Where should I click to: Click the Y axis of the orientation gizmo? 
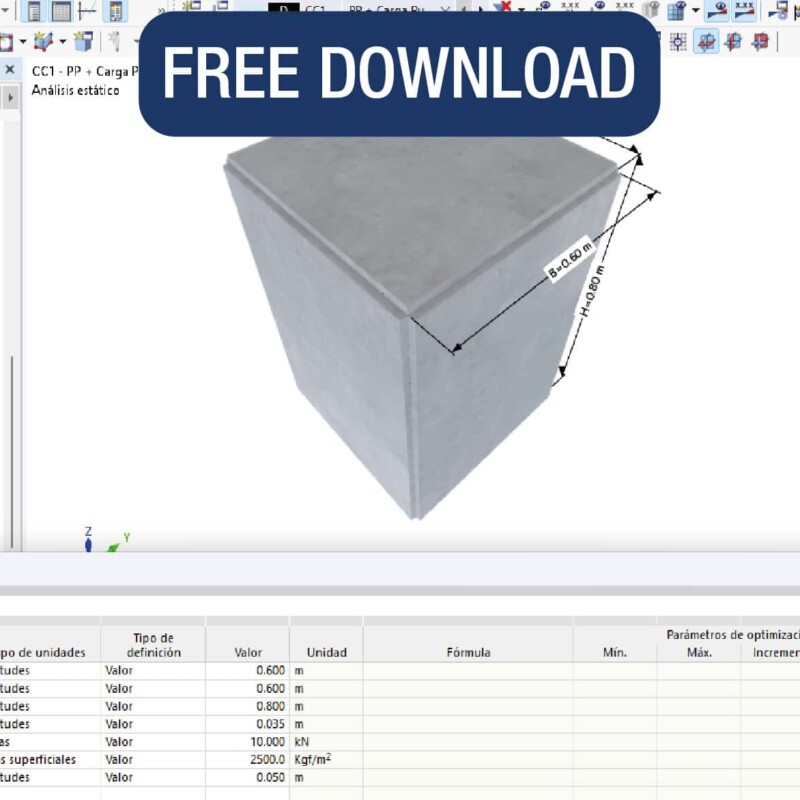[118, 543]
